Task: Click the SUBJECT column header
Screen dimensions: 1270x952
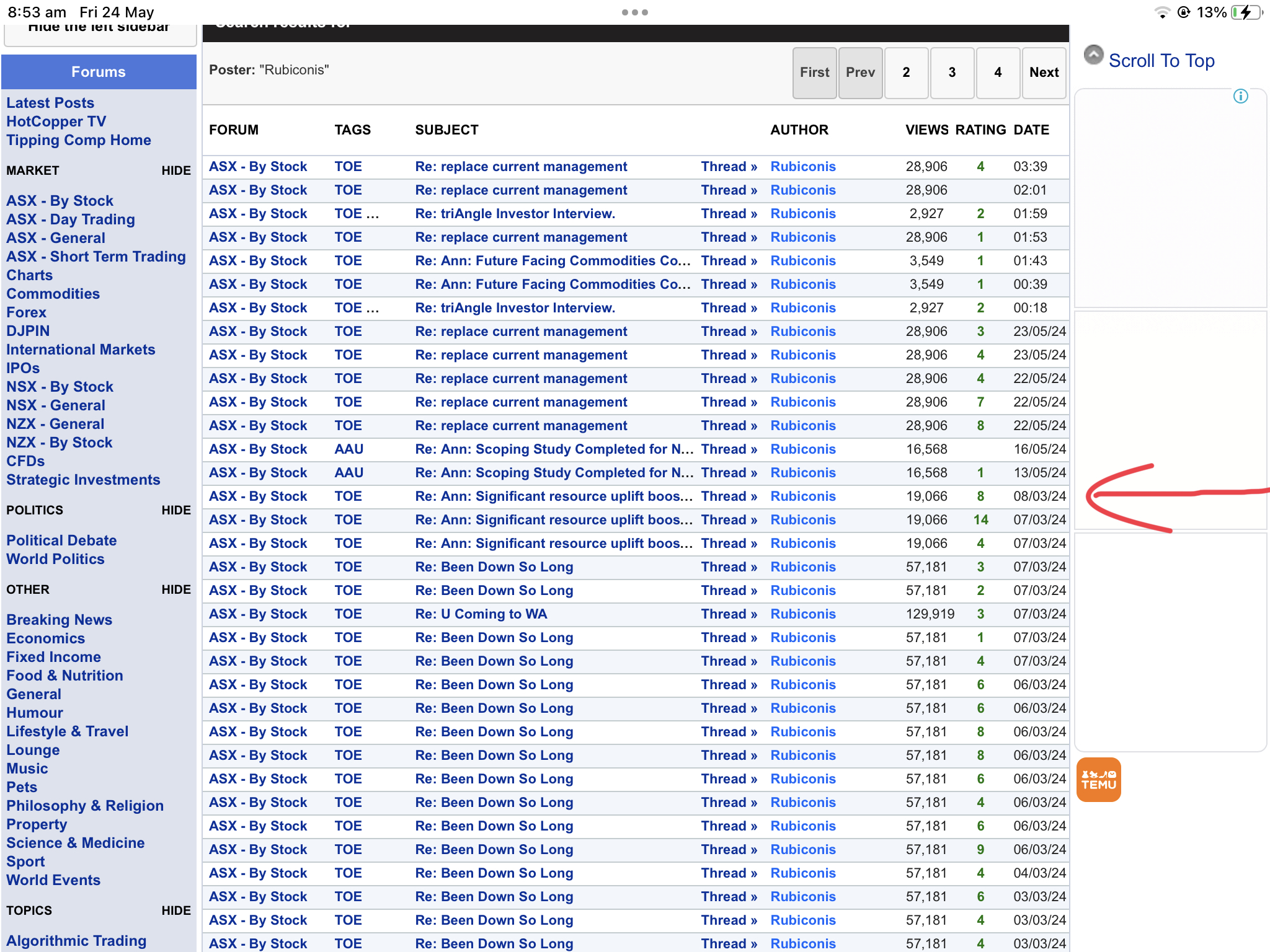Action: pos(446,130)
